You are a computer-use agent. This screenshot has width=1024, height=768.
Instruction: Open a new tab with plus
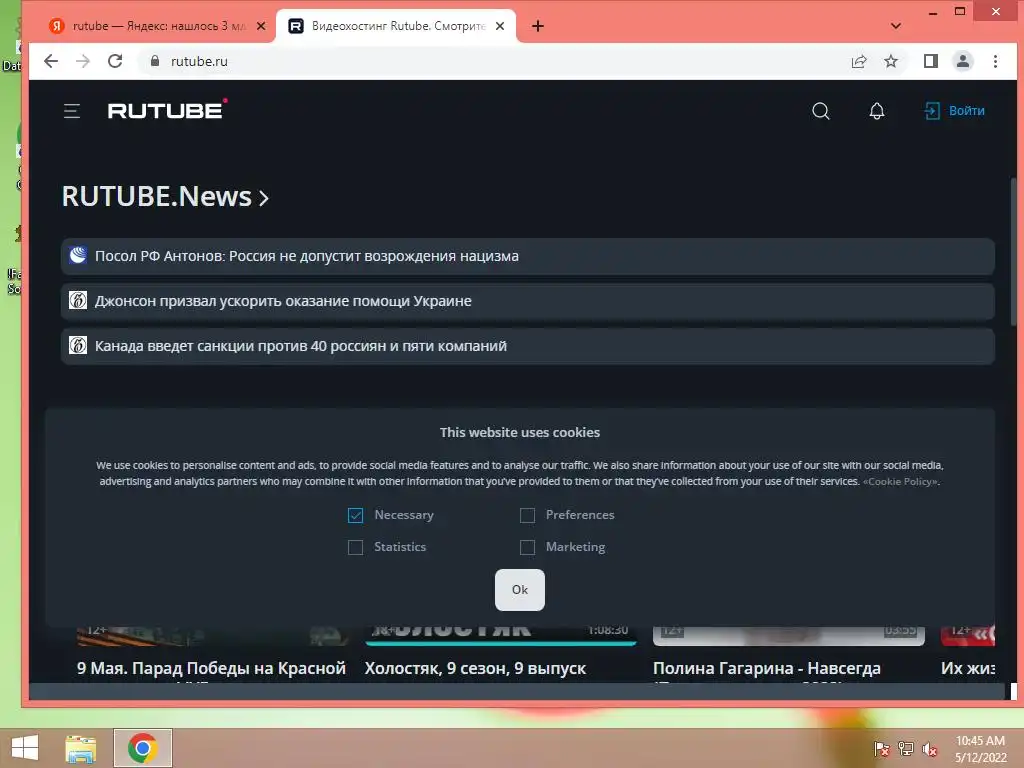point(537,26)
